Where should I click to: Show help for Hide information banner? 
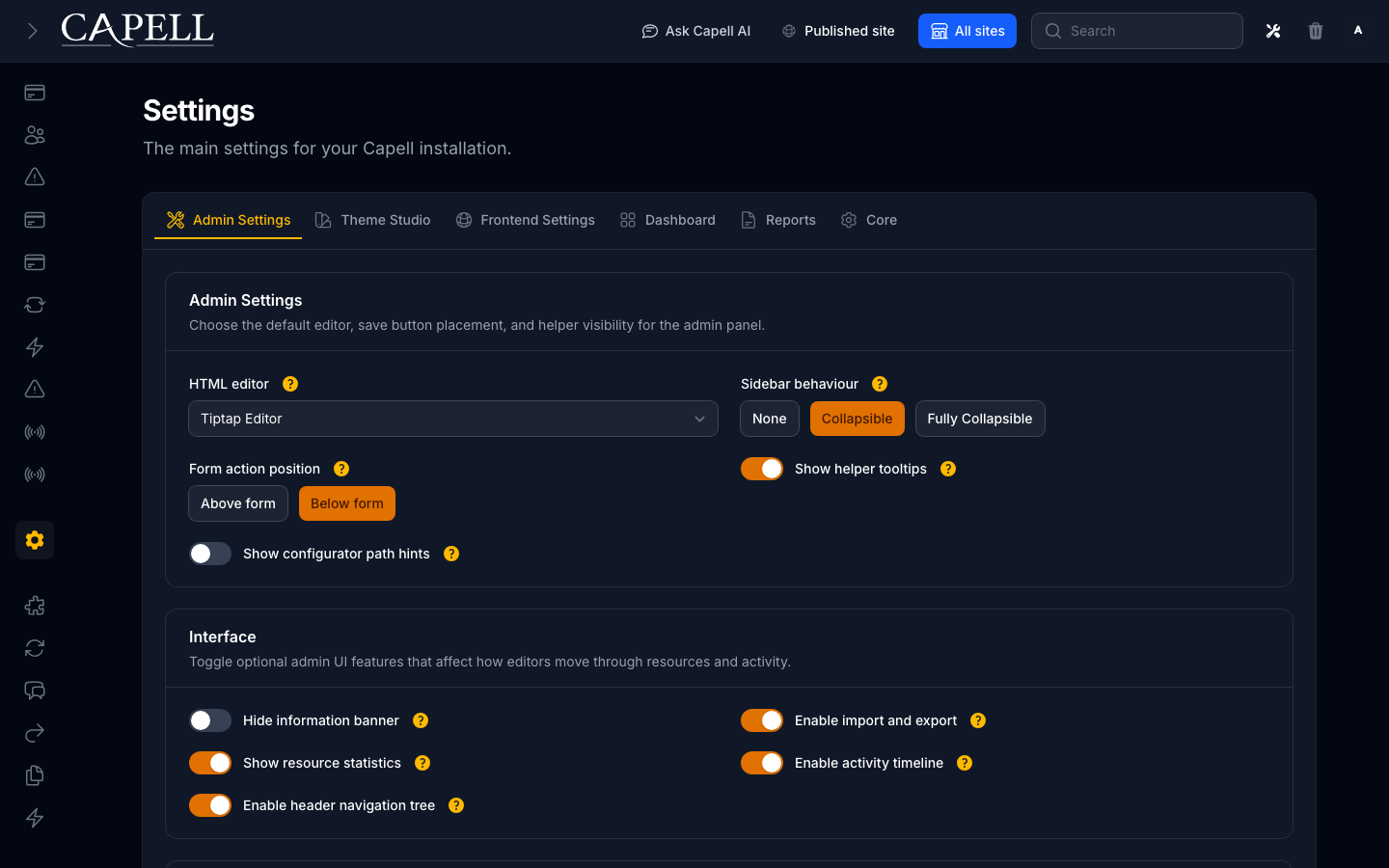(421, 720)
